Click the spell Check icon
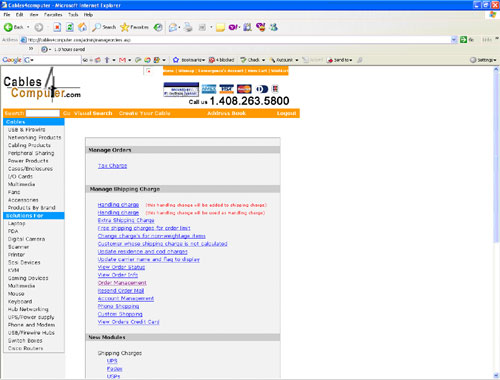This screenshot has width=500, height=380. [x=244, y=60]
